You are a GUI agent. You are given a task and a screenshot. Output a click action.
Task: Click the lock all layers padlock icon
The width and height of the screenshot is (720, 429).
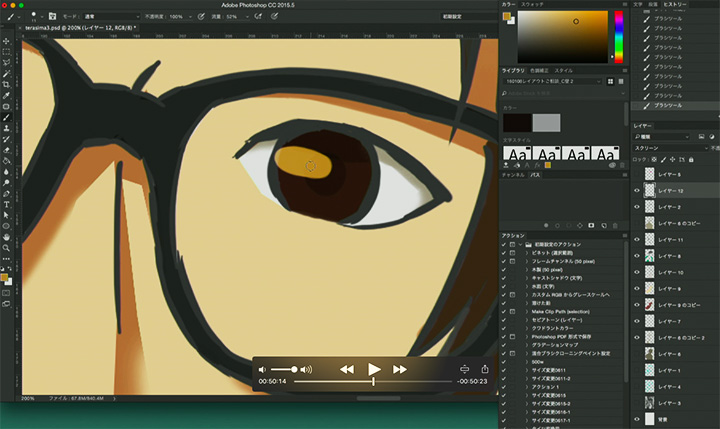pyautogui.click(x=691, y=159)
